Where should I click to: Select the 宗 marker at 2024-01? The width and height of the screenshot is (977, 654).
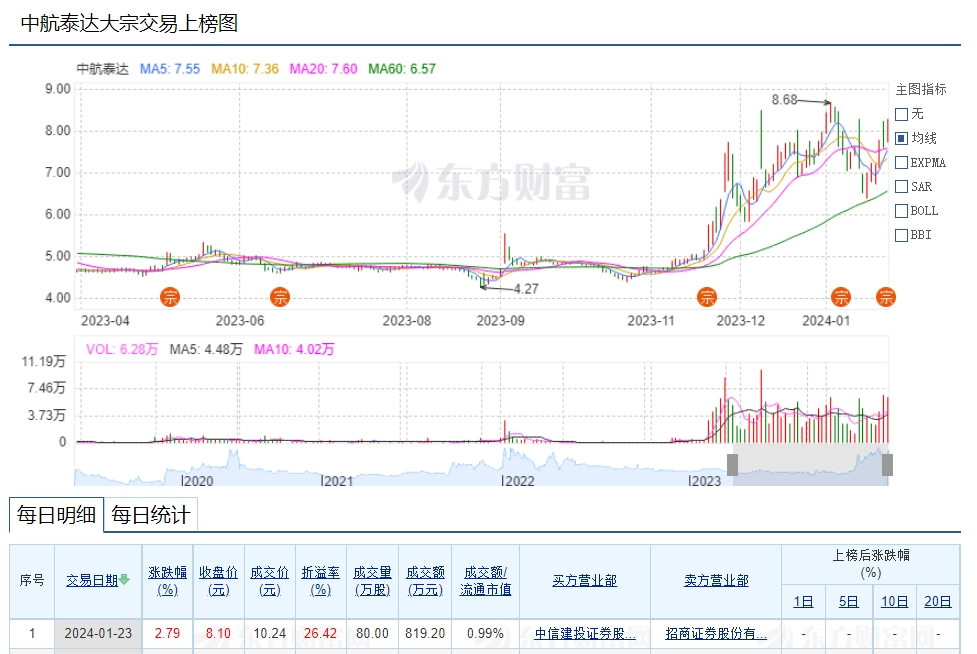[x=841, y=296]
